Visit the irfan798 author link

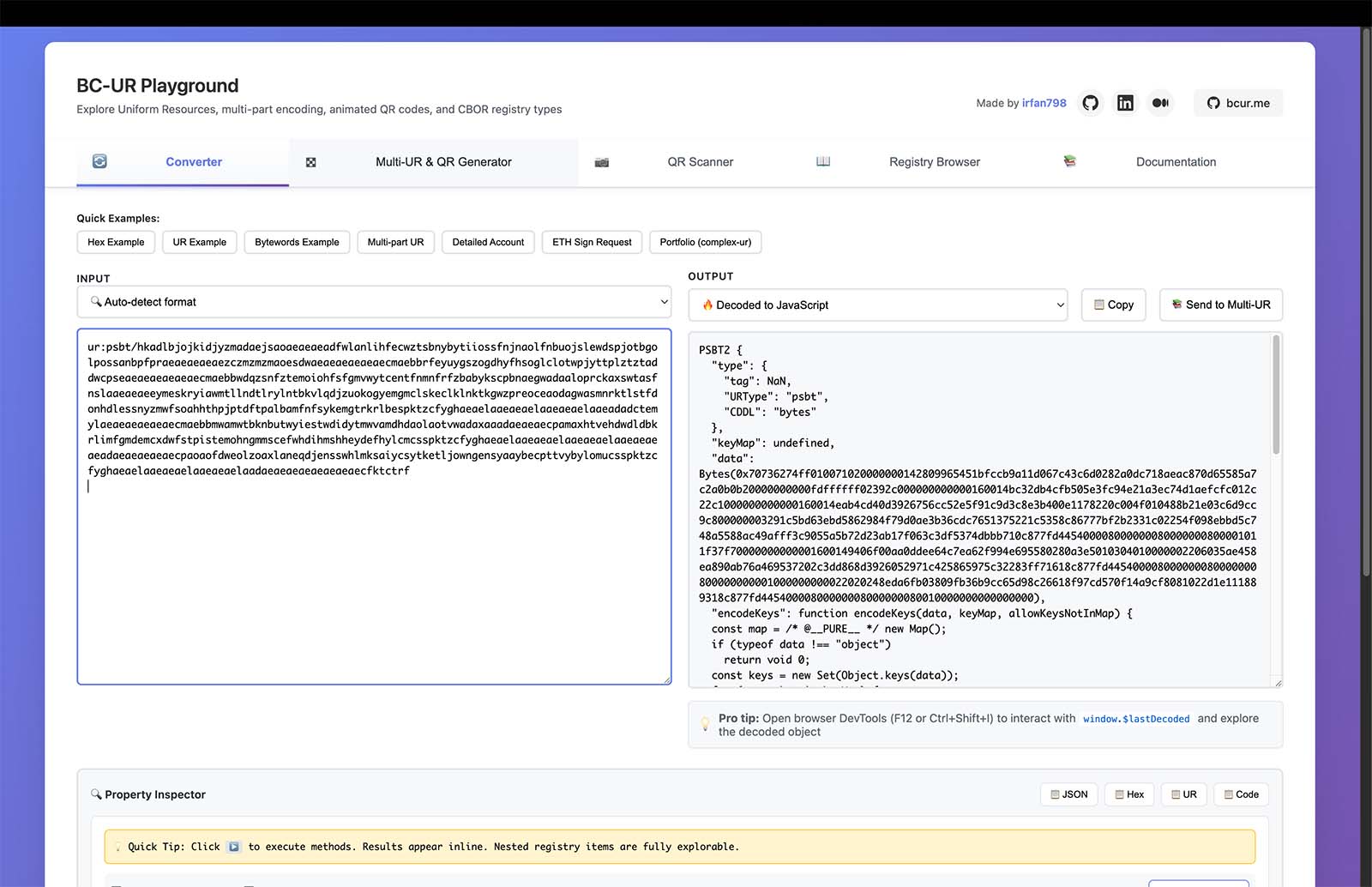coord(1044,103)
